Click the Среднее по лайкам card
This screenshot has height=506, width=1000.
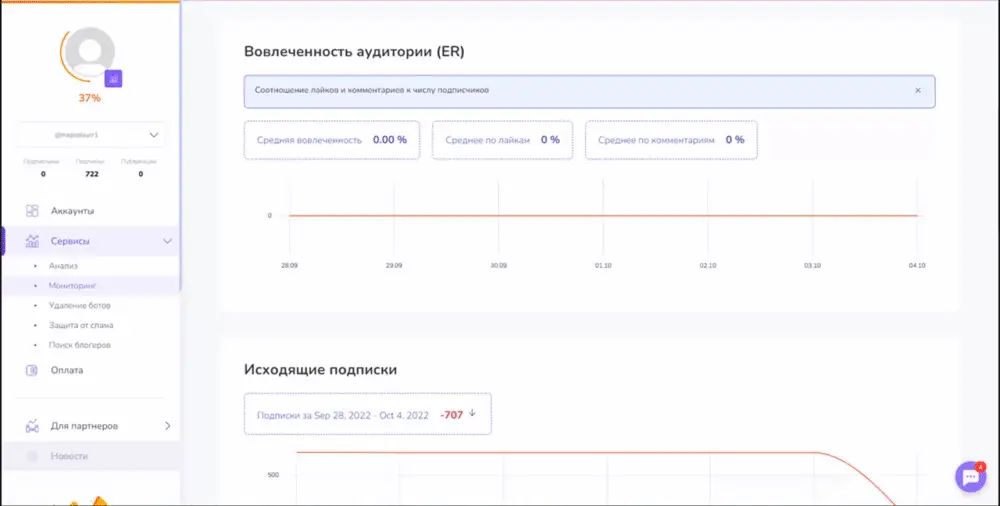pyautogui.click(x=503, y=140)
